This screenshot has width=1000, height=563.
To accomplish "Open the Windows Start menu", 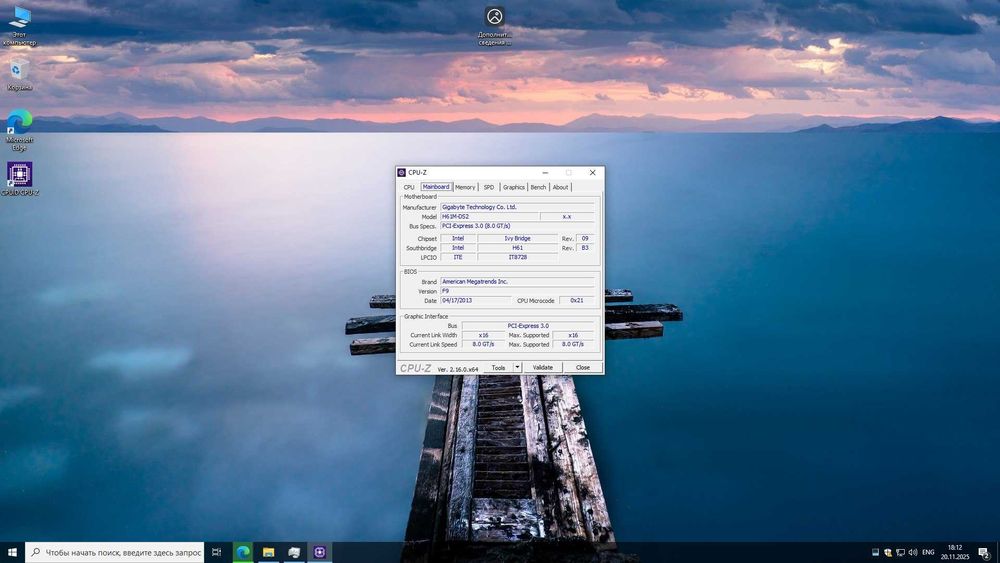I will [12, 552].
